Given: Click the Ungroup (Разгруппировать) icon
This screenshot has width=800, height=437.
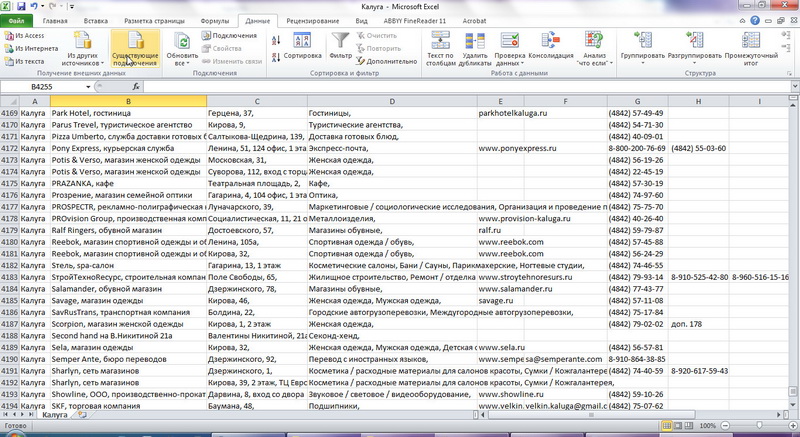Looking at the screenshot, I should point(695,41).
